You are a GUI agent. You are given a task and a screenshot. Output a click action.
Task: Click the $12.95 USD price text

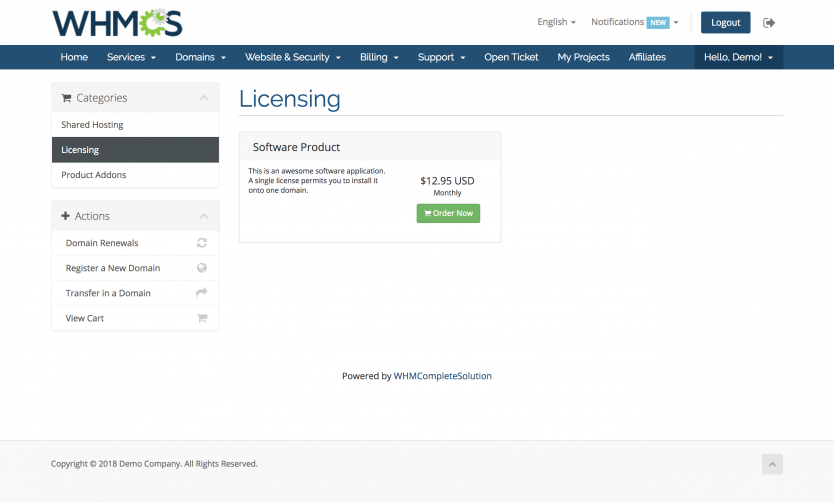[x=447, y=181]
